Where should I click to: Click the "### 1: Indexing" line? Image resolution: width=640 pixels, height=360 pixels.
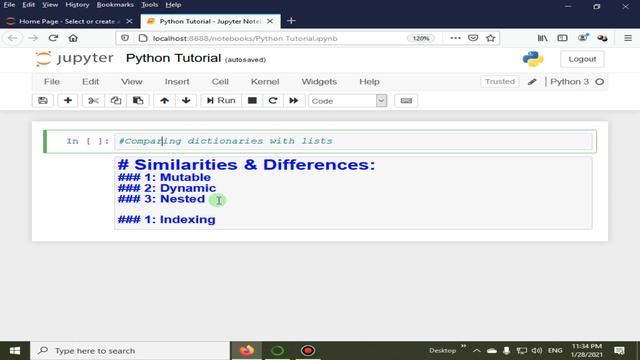[x=167, y=220]
